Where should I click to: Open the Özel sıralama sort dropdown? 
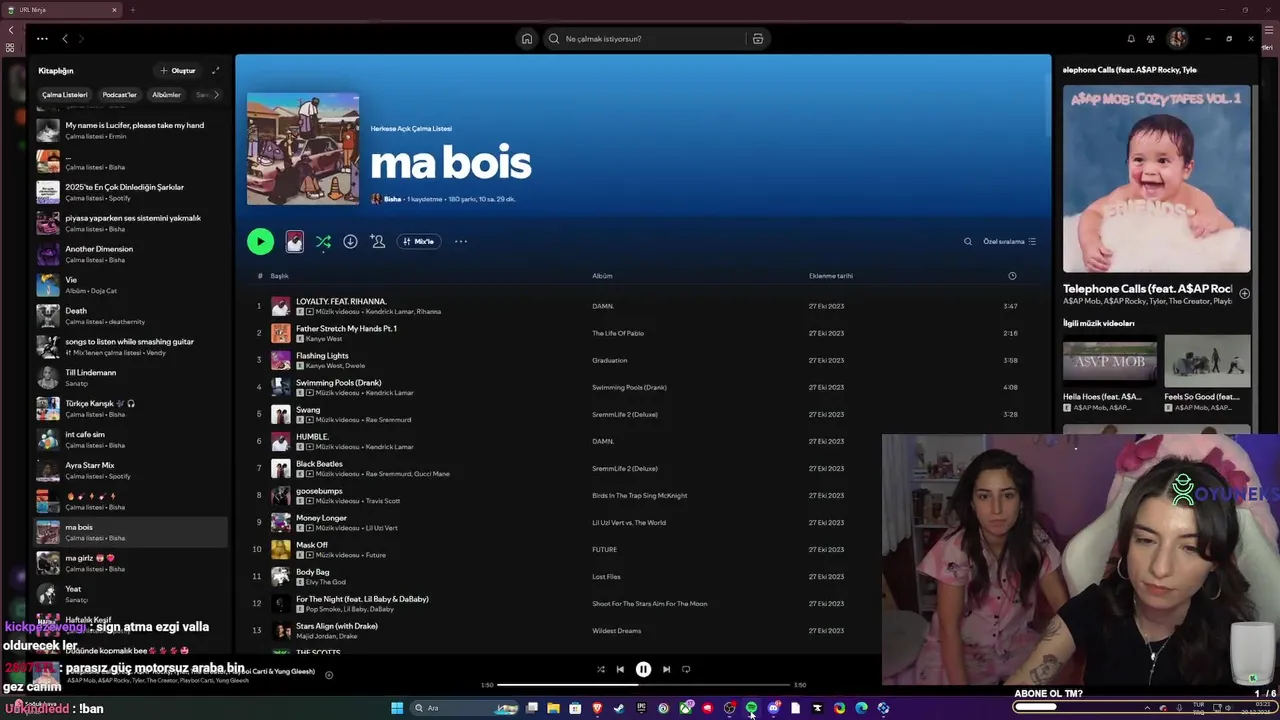pos(1009,241)
